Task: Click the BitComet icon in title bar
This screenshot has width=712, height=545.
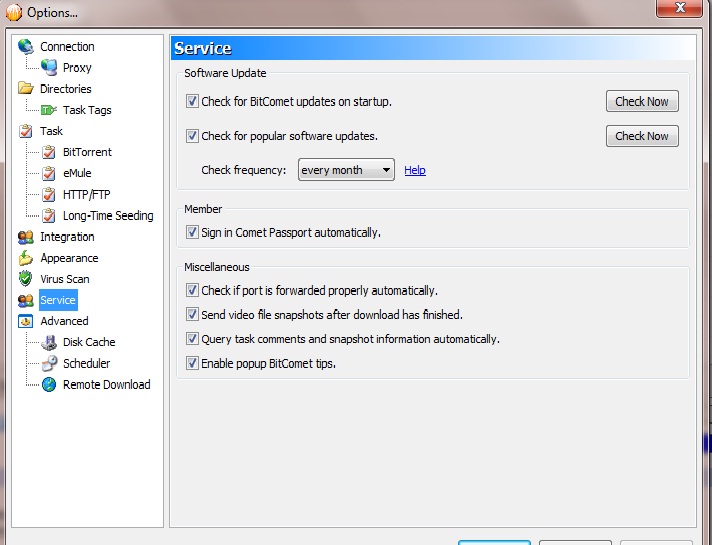Action: pyautogui.click(x=14, y=12)
